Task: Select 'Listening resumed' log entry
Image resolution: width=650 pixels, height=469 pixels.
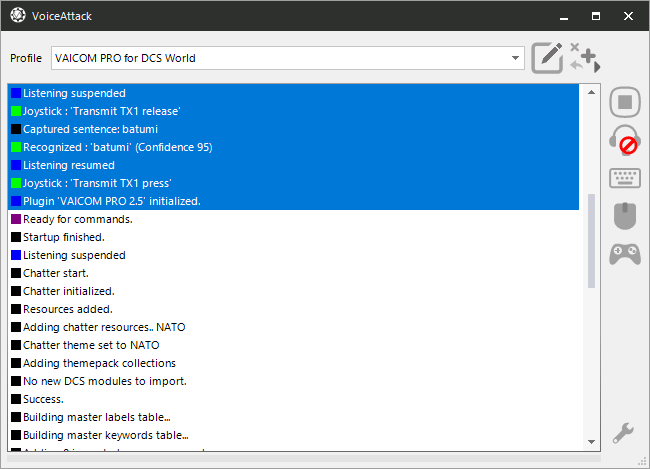Action: point(293,165)
